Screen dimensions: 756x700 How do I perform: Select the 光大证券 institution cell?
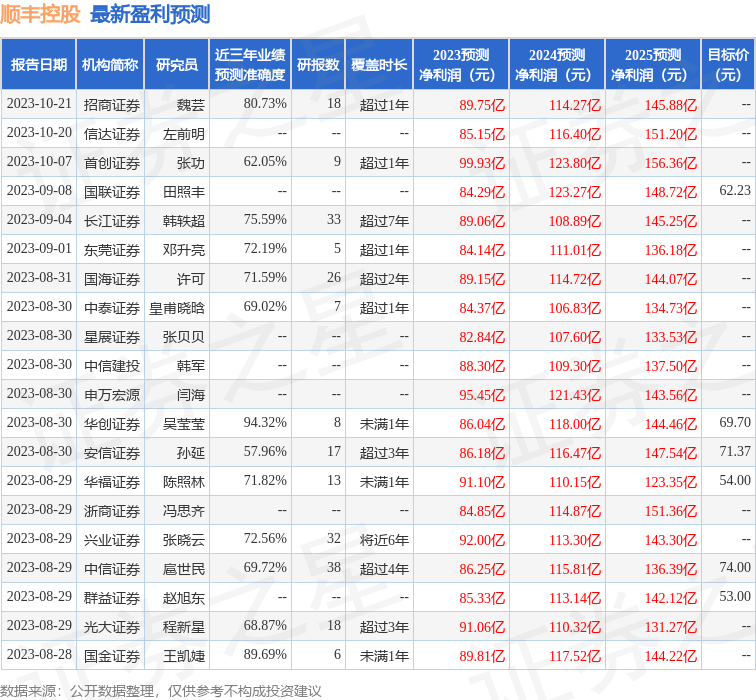pyautogui.click(x=112, y=627)
